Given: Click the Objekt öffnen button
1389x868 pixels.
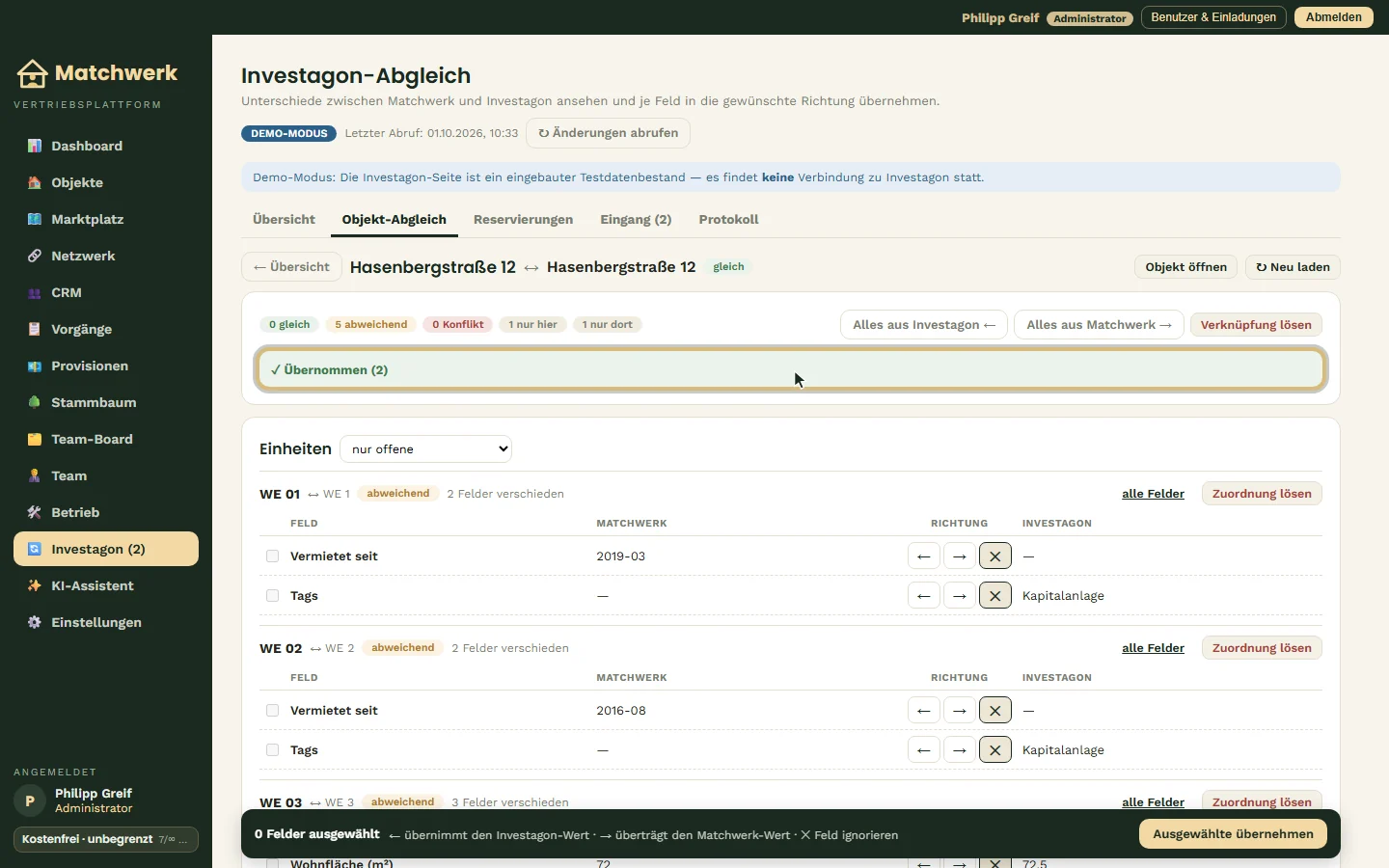Looking at the screenshot, I should pyautogui.click(x=1185, y=267).
